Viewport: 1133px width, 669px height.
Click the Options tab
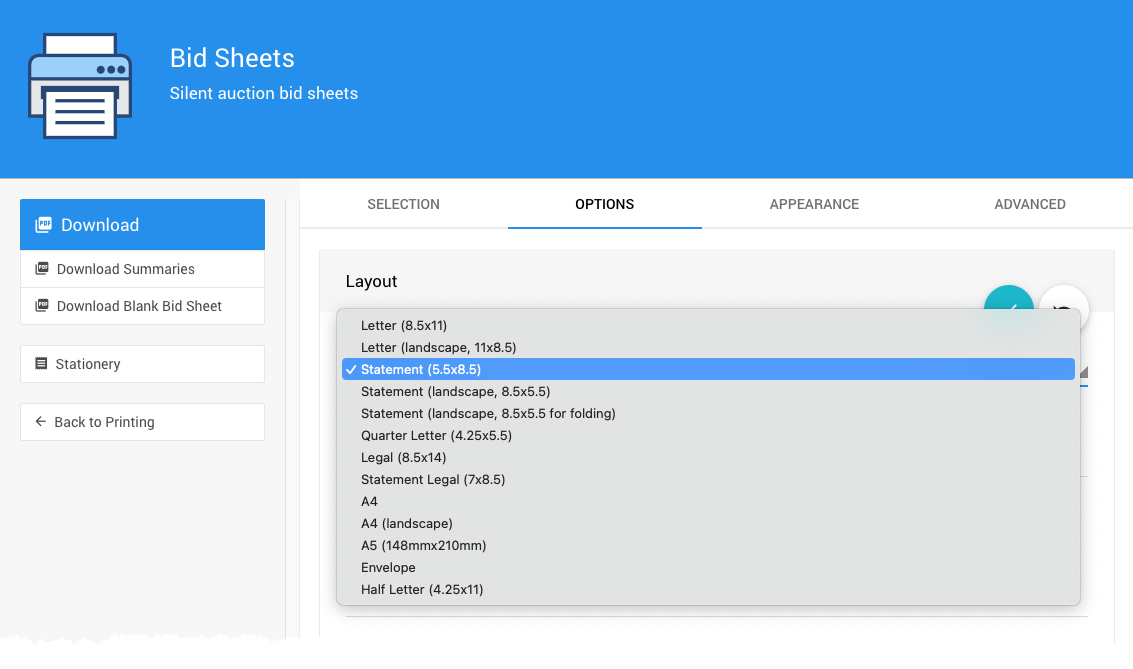pyautogui.click(x=604, y=204)
